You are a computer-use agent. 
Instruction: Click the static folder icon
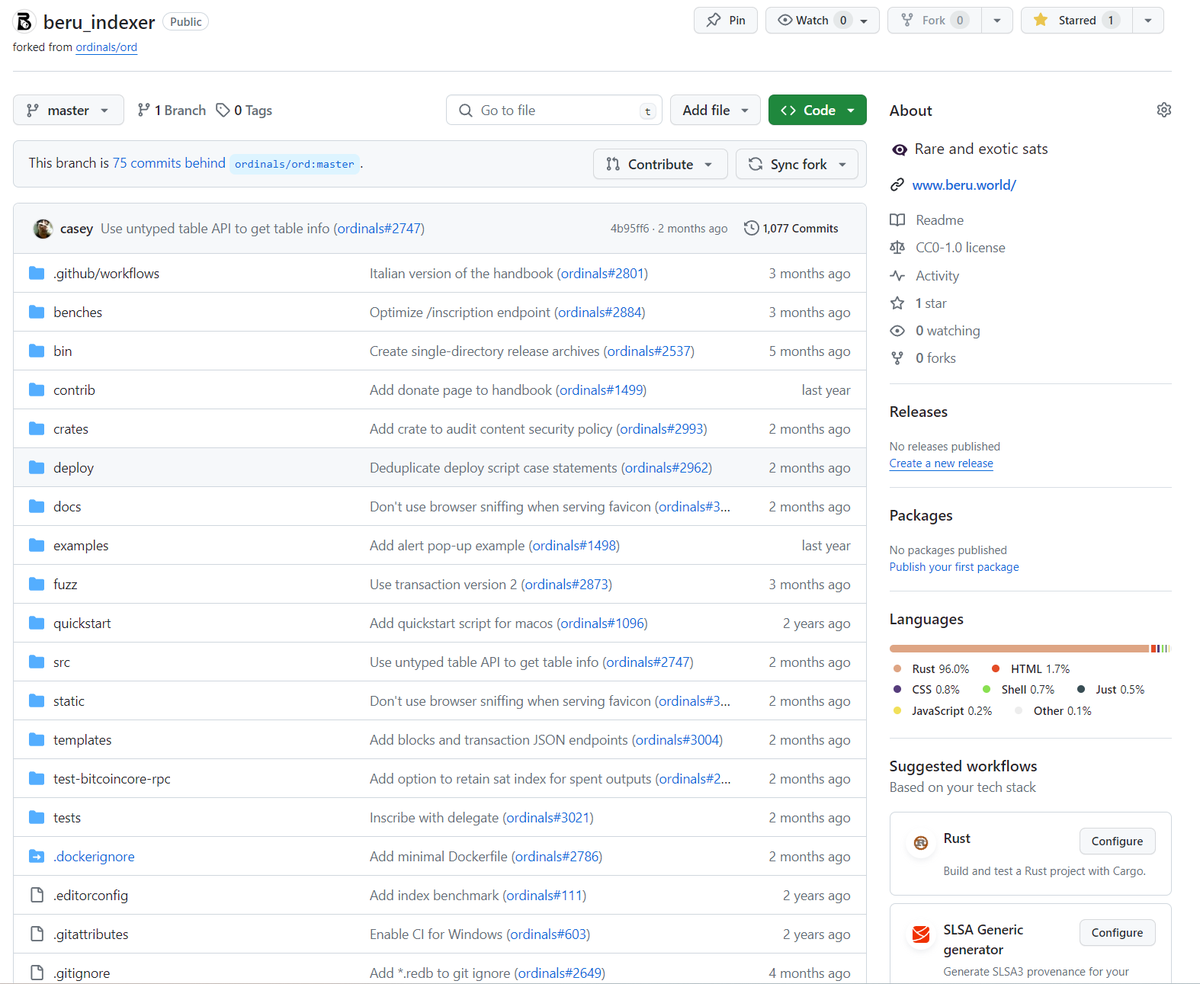click(x=37, y=701)
